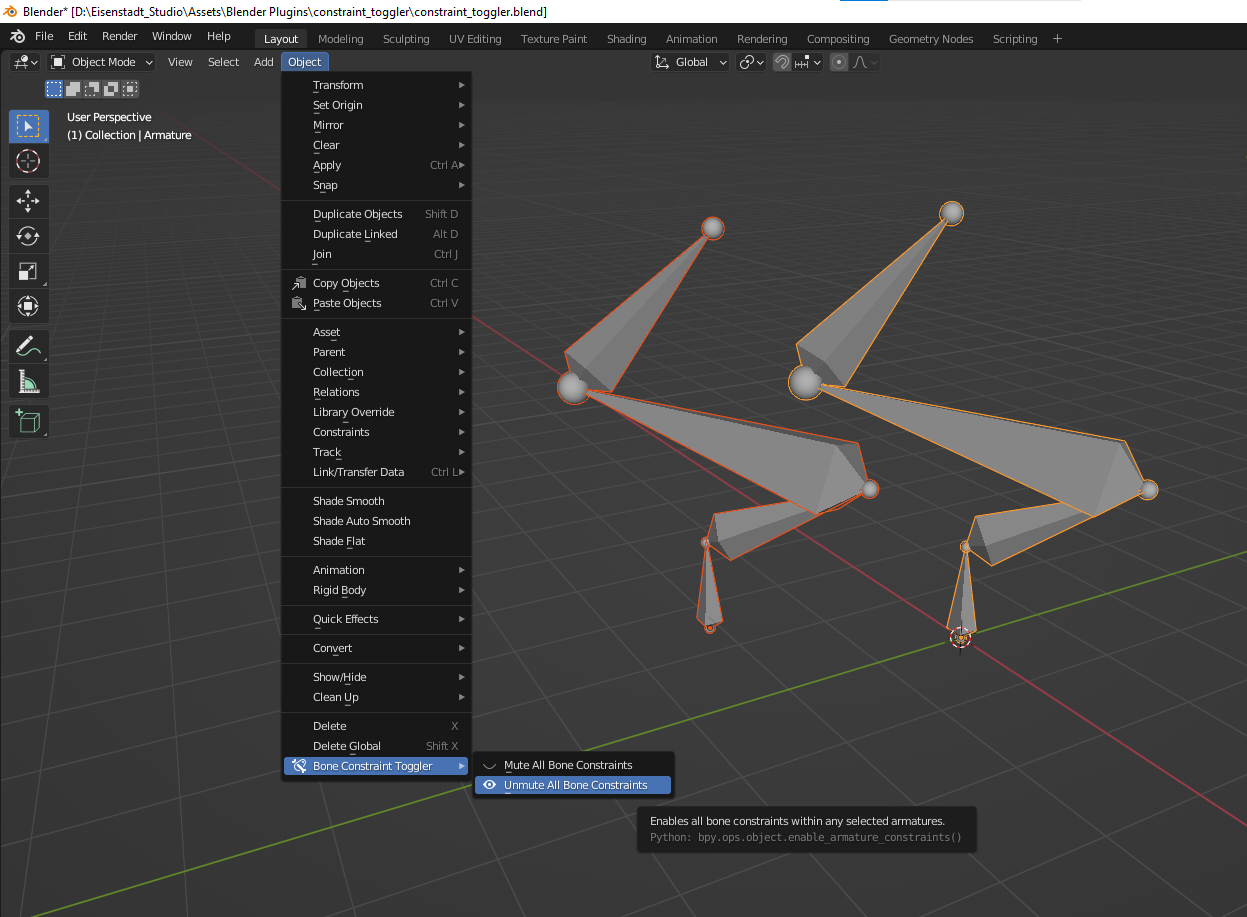This screenshot has width=1247, height=917.
Task: Open the Object Mode dropdown
Action: pyautogui.click(x=100, y=62)
